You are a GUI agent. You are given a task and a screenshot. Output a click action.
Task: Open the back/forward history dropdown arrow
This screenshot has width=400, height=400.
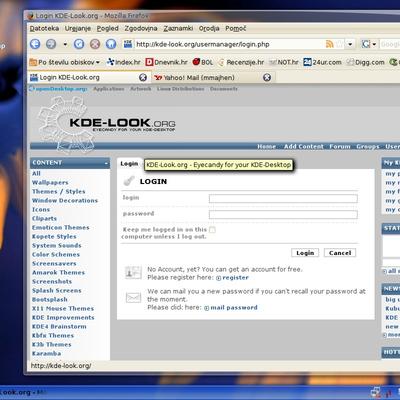(x=65, y=44)
